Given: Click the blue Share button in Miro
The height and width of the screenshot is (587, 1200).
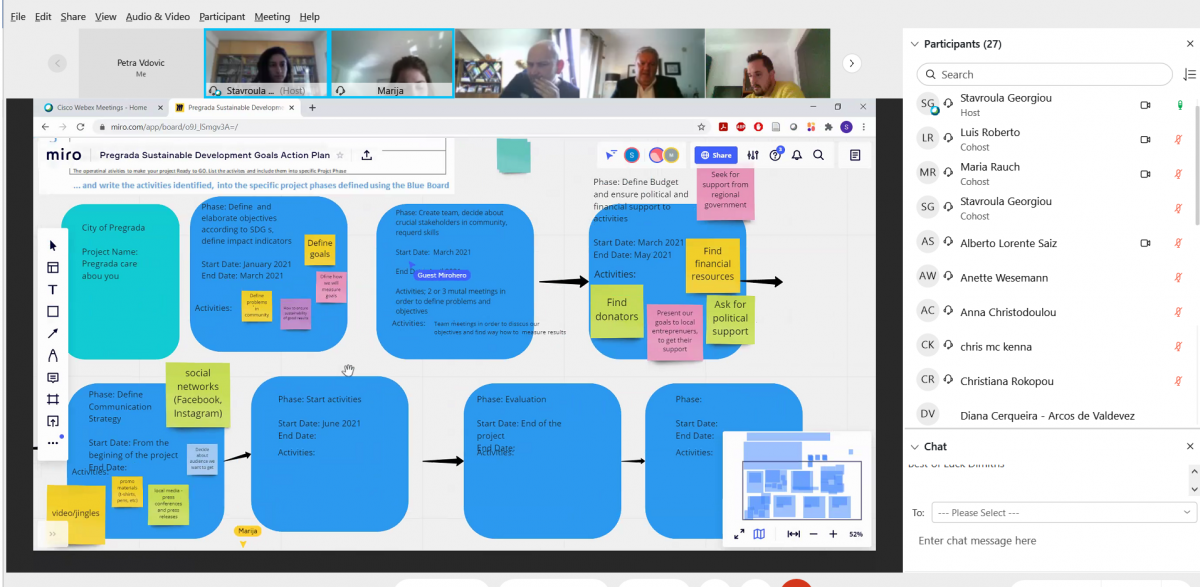Looking at the screenshot, I should coord(715,155).
